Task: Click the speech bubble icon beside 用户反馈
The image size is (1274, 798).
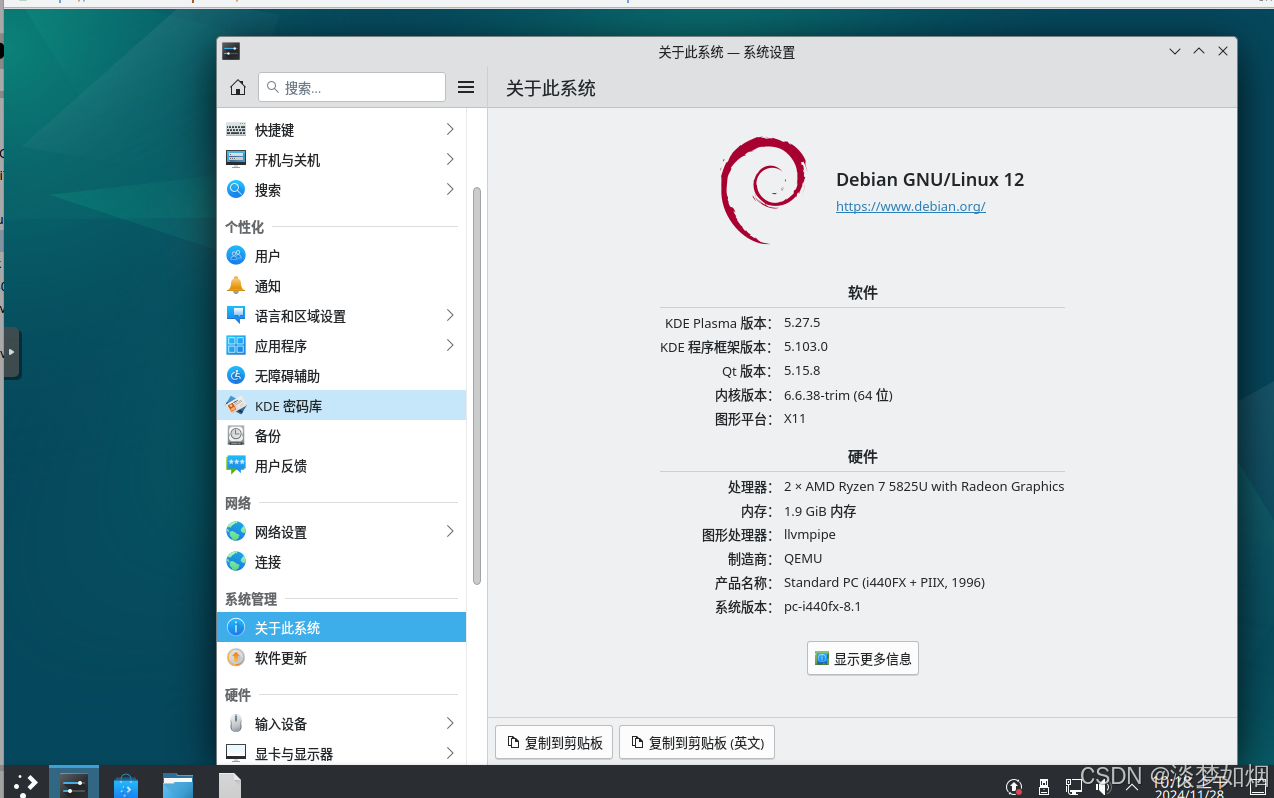Action: click(236, 464)
